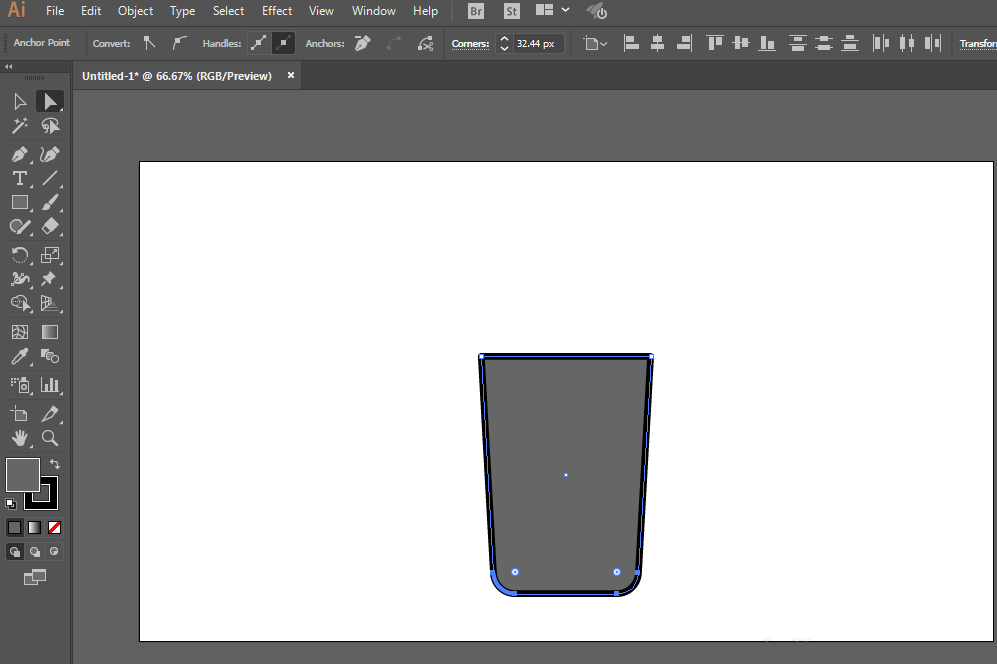Screen dimensions: 997x664
Task: Choose the Eyedropper tool
Action: click(x=19, y=357)
